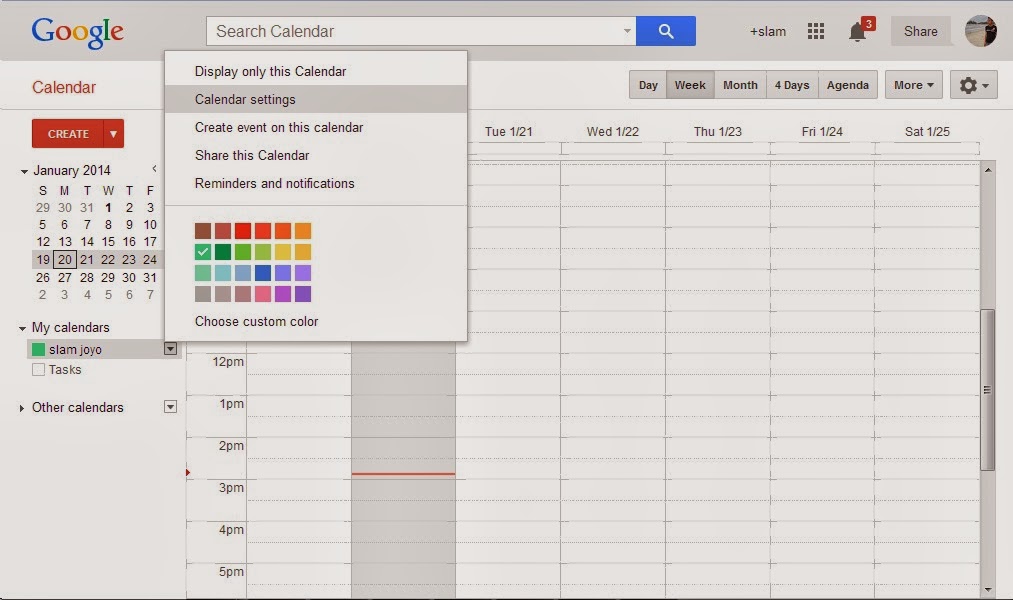
Task: Open the +slam profile link
Action: tap(768, 32)
